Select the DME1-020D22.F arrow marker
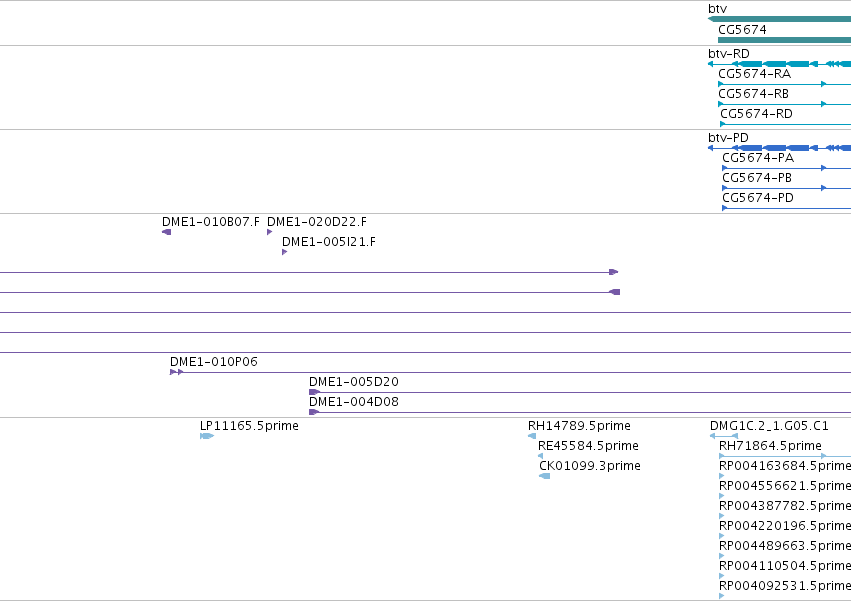 tap(269, 232)
